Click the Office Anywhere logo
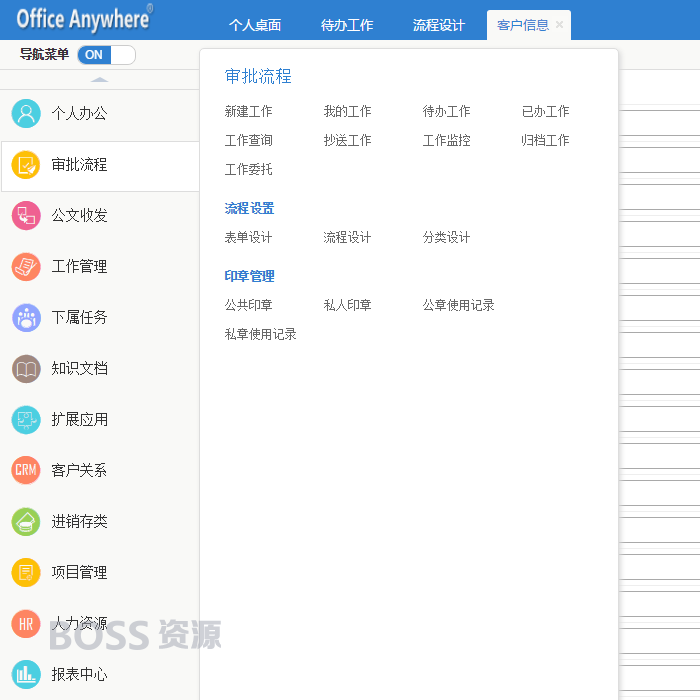This screenshot has height=700, width=700. click(x=84, y=18)
